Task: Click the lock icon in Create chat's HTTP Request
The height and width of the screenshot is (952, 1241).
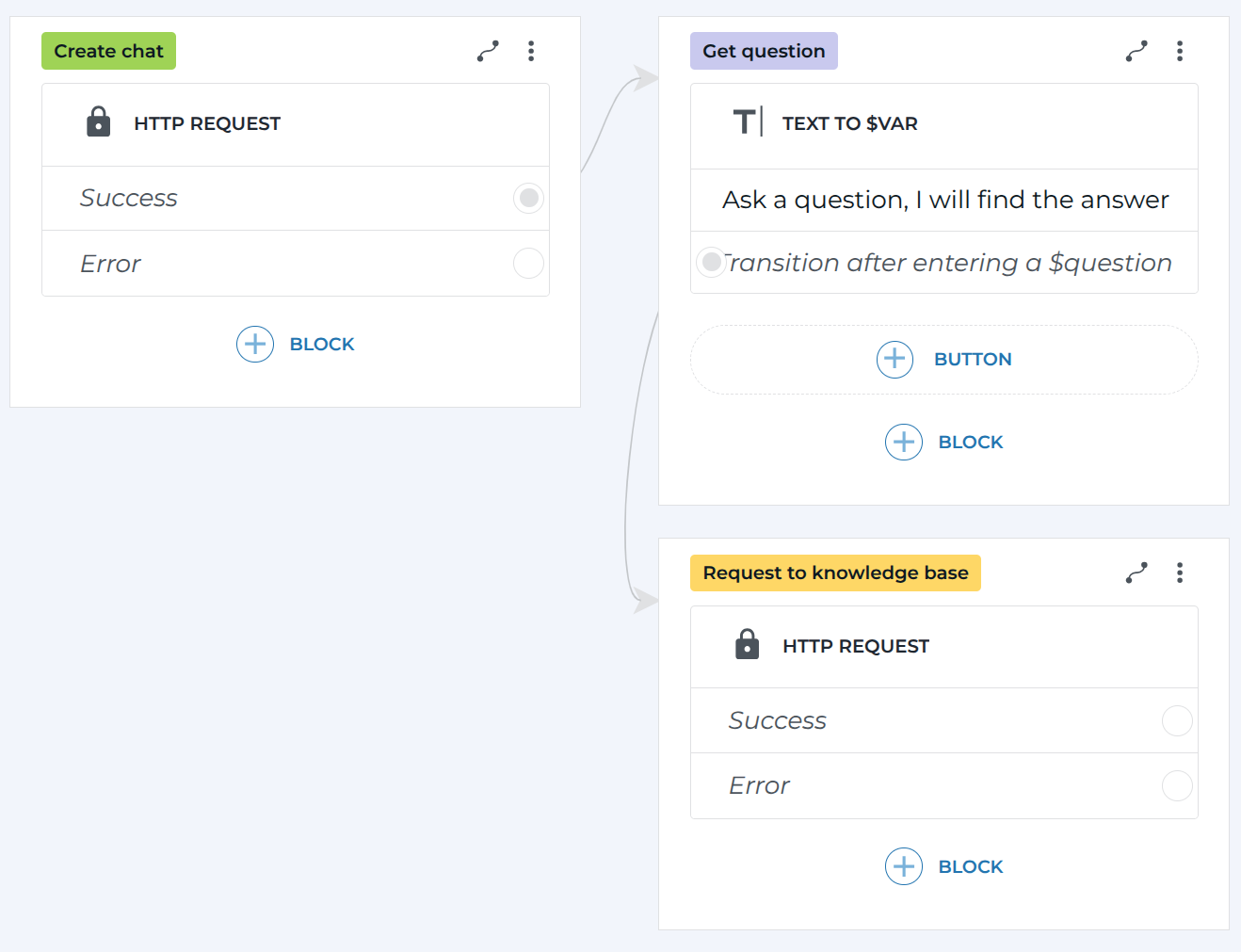Action: 99,122
